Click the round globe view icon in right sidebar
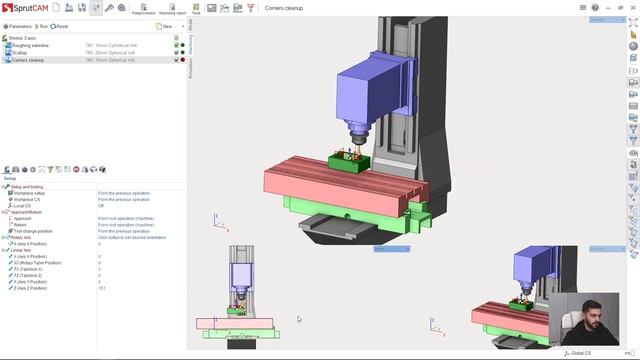 click(633, 46)
